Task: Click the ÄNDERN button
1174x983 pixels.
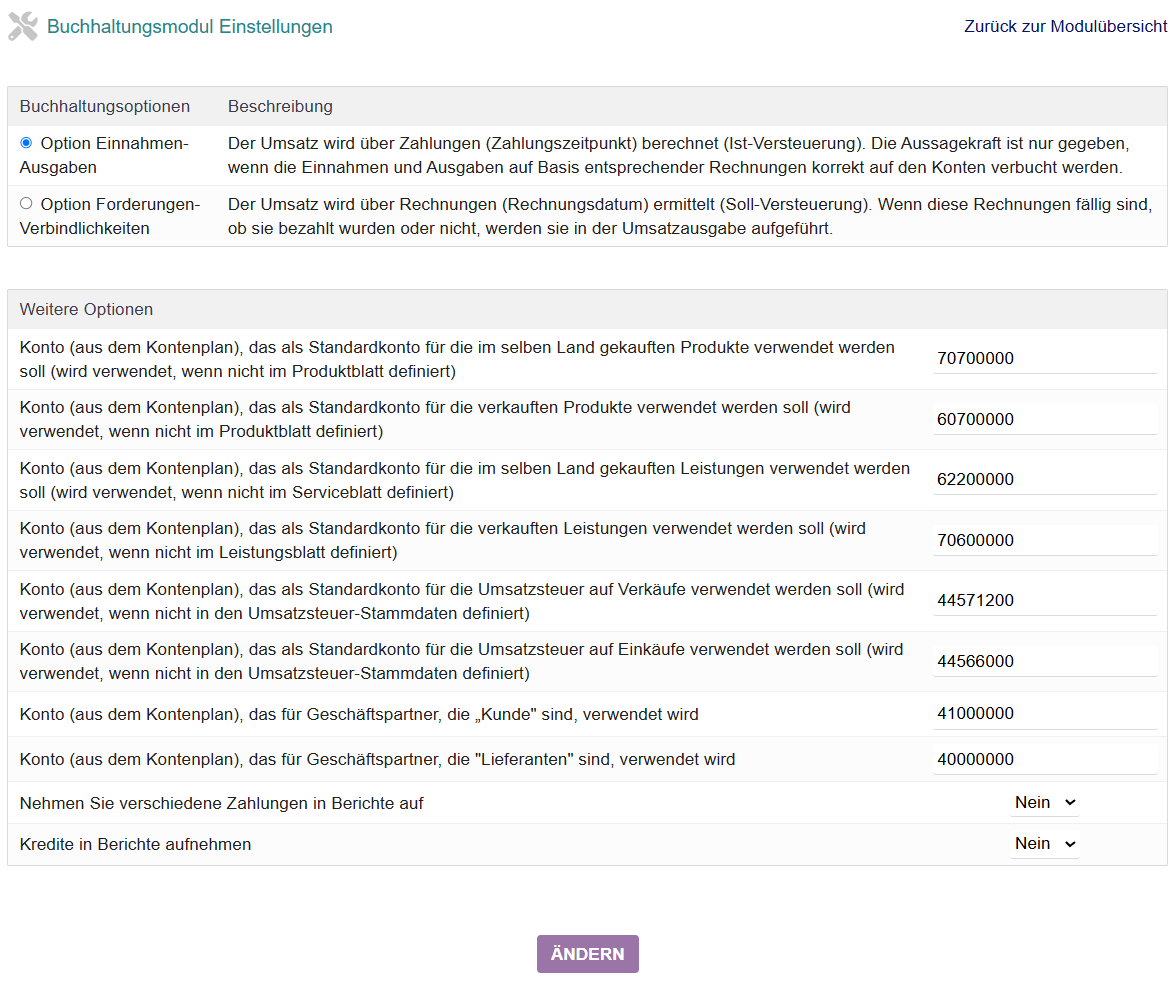Action: (587, 954)
